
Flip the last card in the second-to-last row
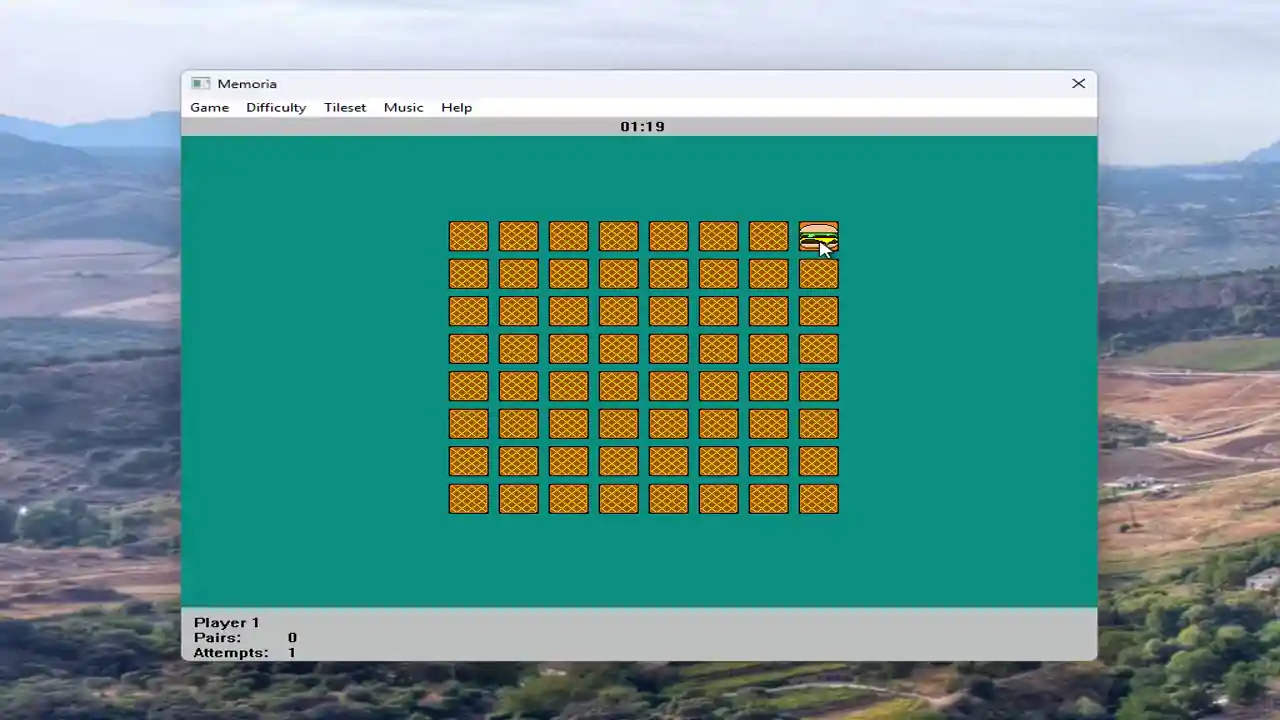tap(818, 461)
